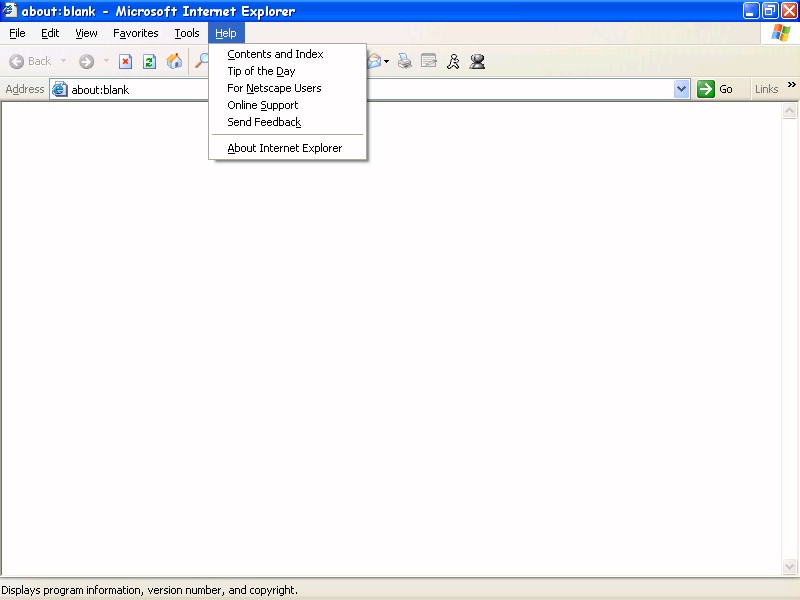Click the page icon in the address bar
This screenshot has height=600, width=800.
60,89
